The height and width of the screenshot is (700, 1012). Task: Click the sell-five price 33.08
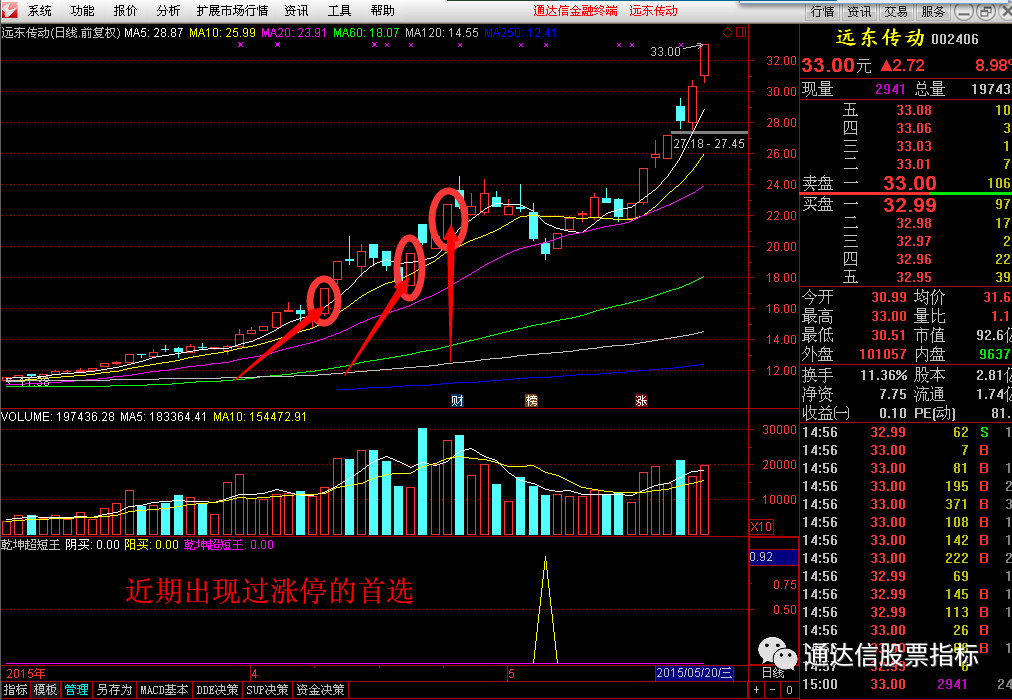point(914,110)
